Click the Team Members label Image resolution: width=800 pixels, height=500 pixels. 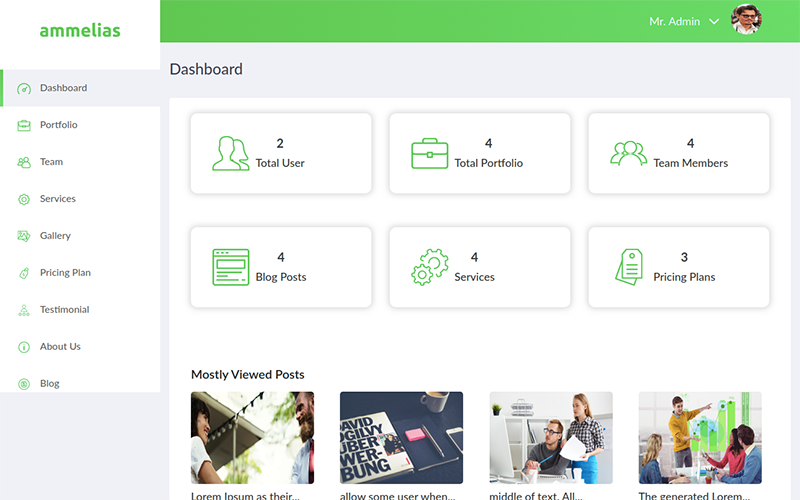point(690,163)
